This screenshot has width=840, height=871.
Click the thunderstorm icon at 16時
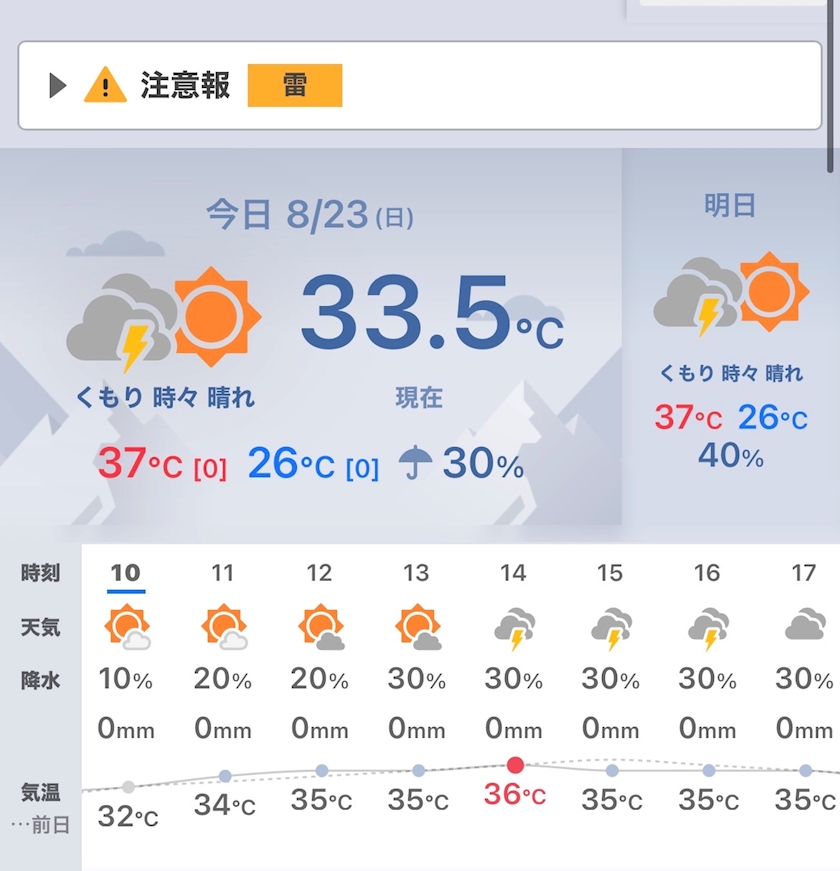pyautogui.click(x=708, y=629)
